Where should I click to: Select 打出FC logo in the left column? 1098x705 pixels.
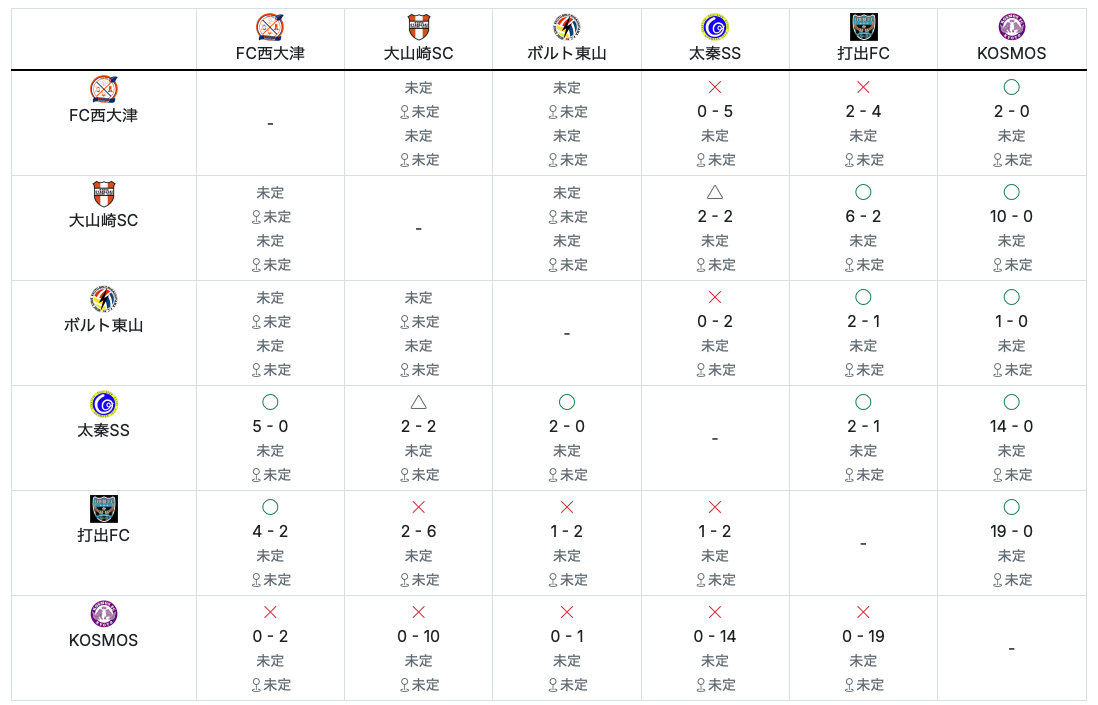pyautogui.click(x=104, y=509)
